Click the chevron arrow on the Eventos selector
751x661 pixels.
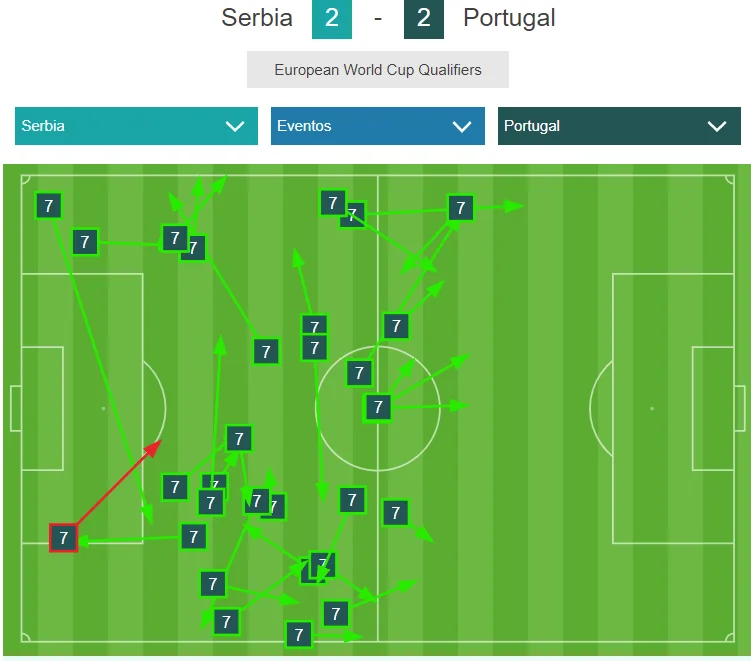coord(461,126)
